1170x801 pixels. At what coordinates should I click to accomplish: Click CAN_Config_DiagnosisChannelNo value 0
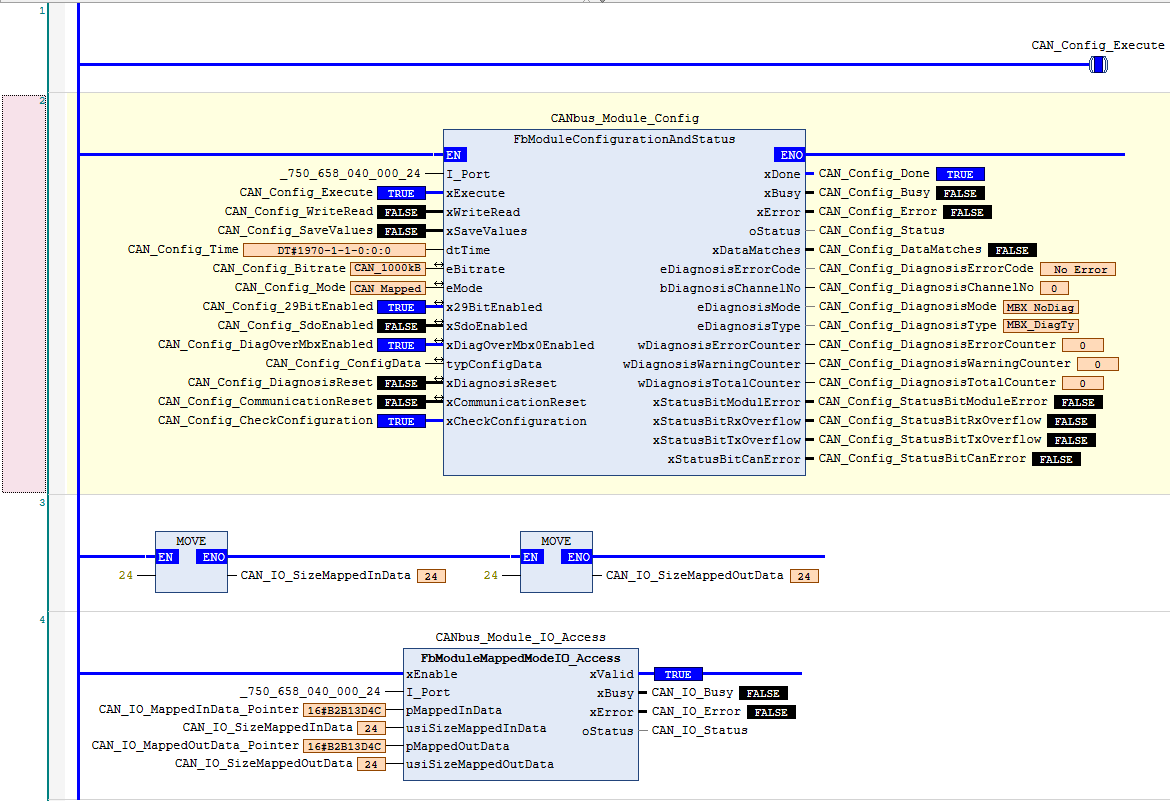pyautogui.click(x=1054, y=288)
